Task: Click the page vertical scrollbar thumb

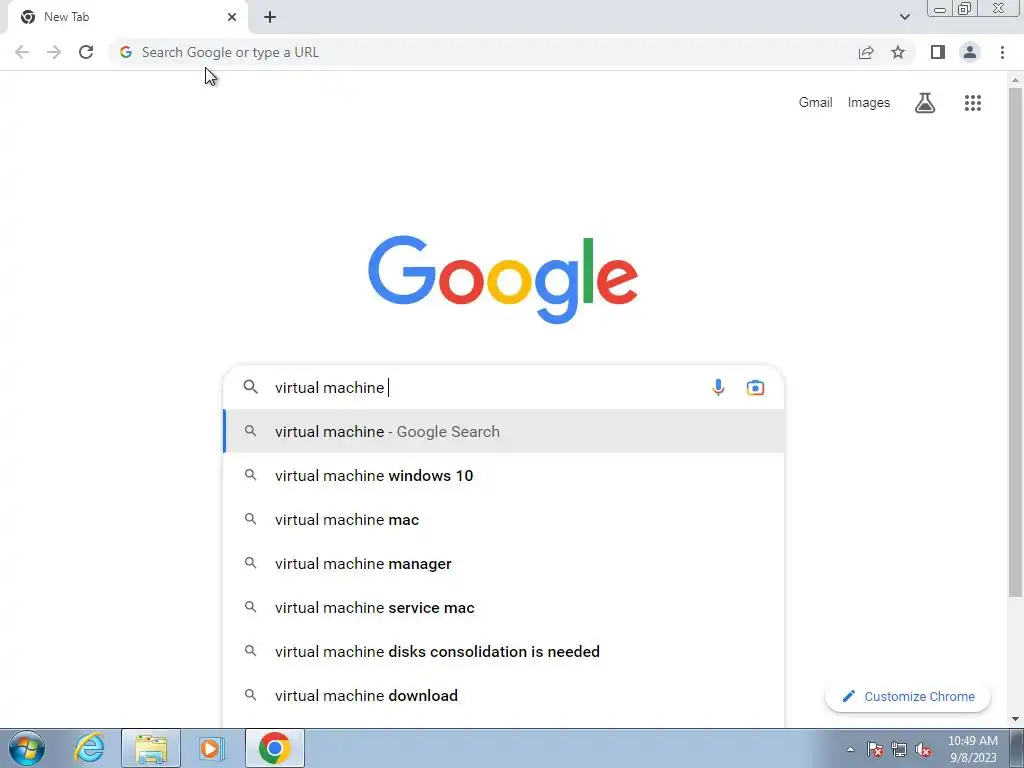Action: coord(1015,342)
